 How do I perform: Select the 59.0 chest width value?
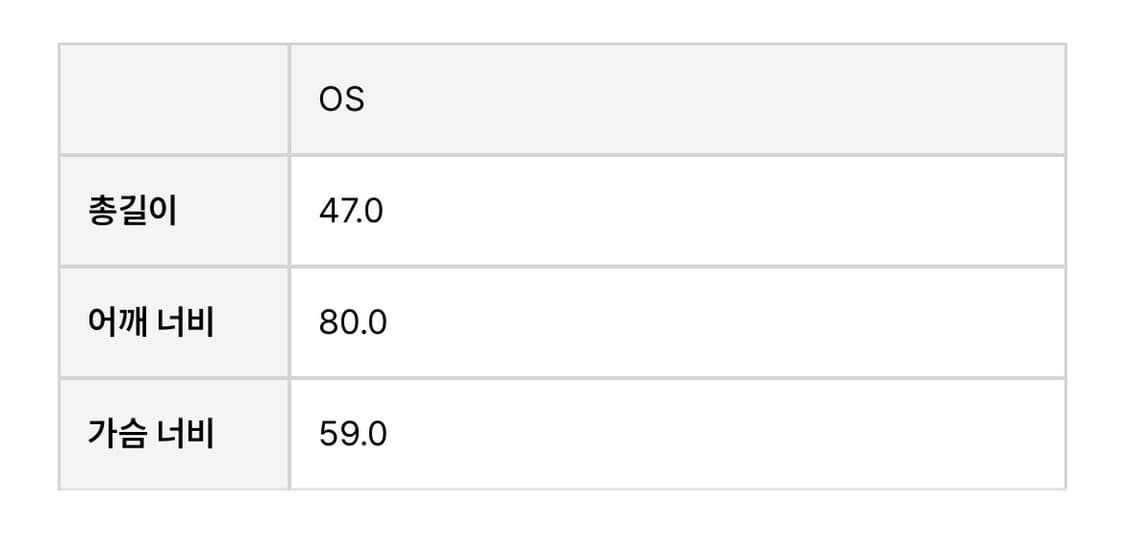coord(352,435)
